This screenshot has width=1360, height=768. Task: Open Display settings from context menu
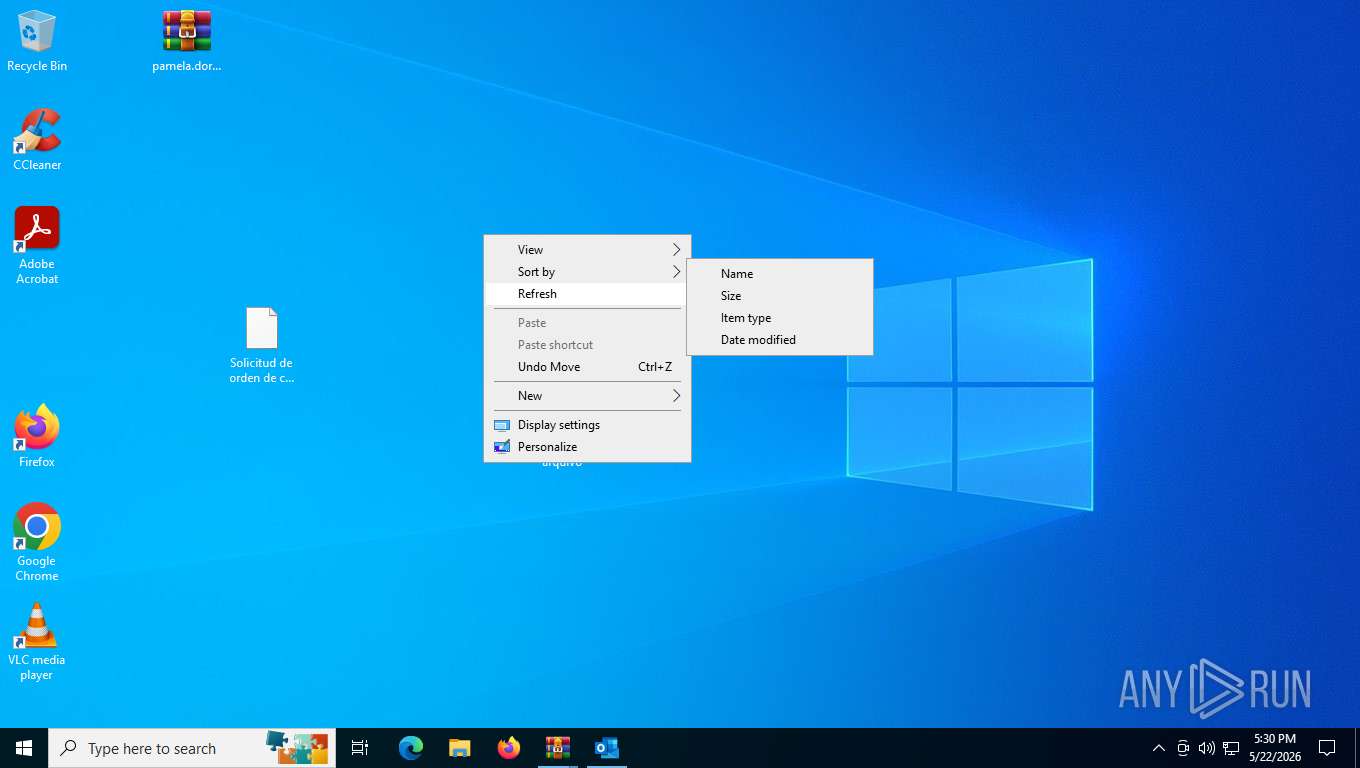[x=587, y=425]
